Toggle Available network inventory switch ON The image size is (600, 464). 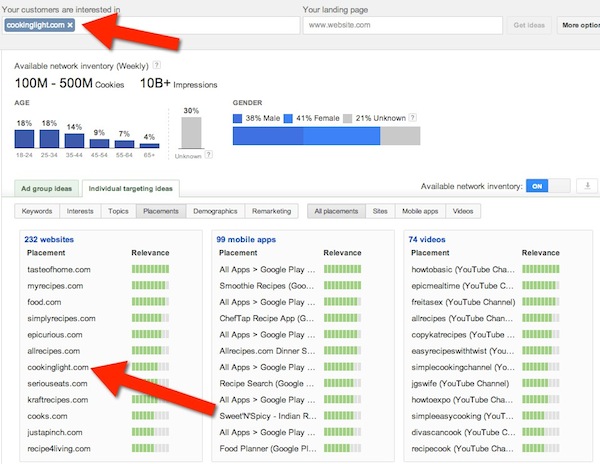[x=548, y=186]
